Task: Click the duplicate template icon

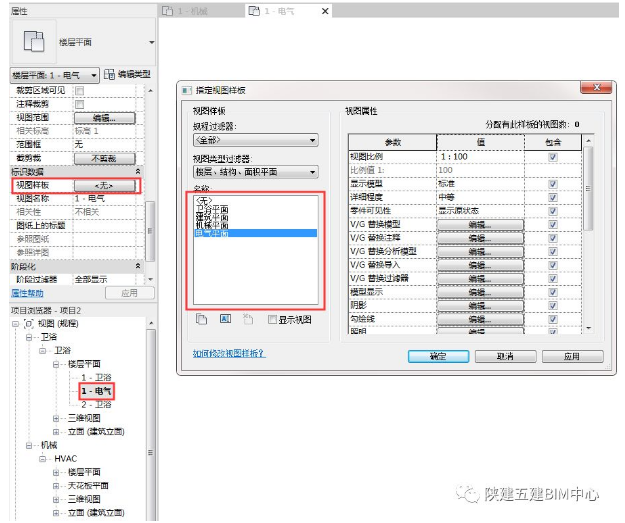Action: point(202,319)
